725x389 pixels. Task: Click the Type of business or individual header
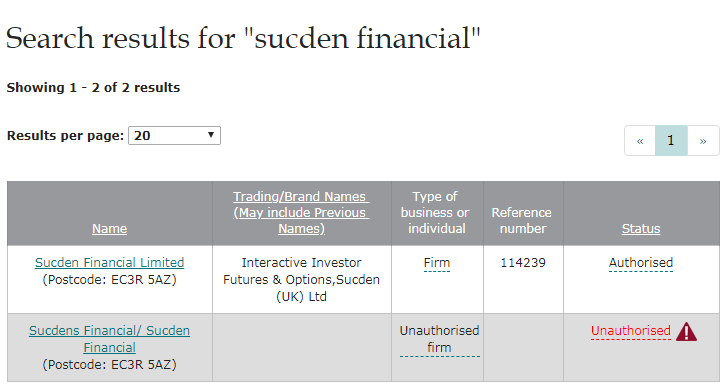tap(435, 213)
